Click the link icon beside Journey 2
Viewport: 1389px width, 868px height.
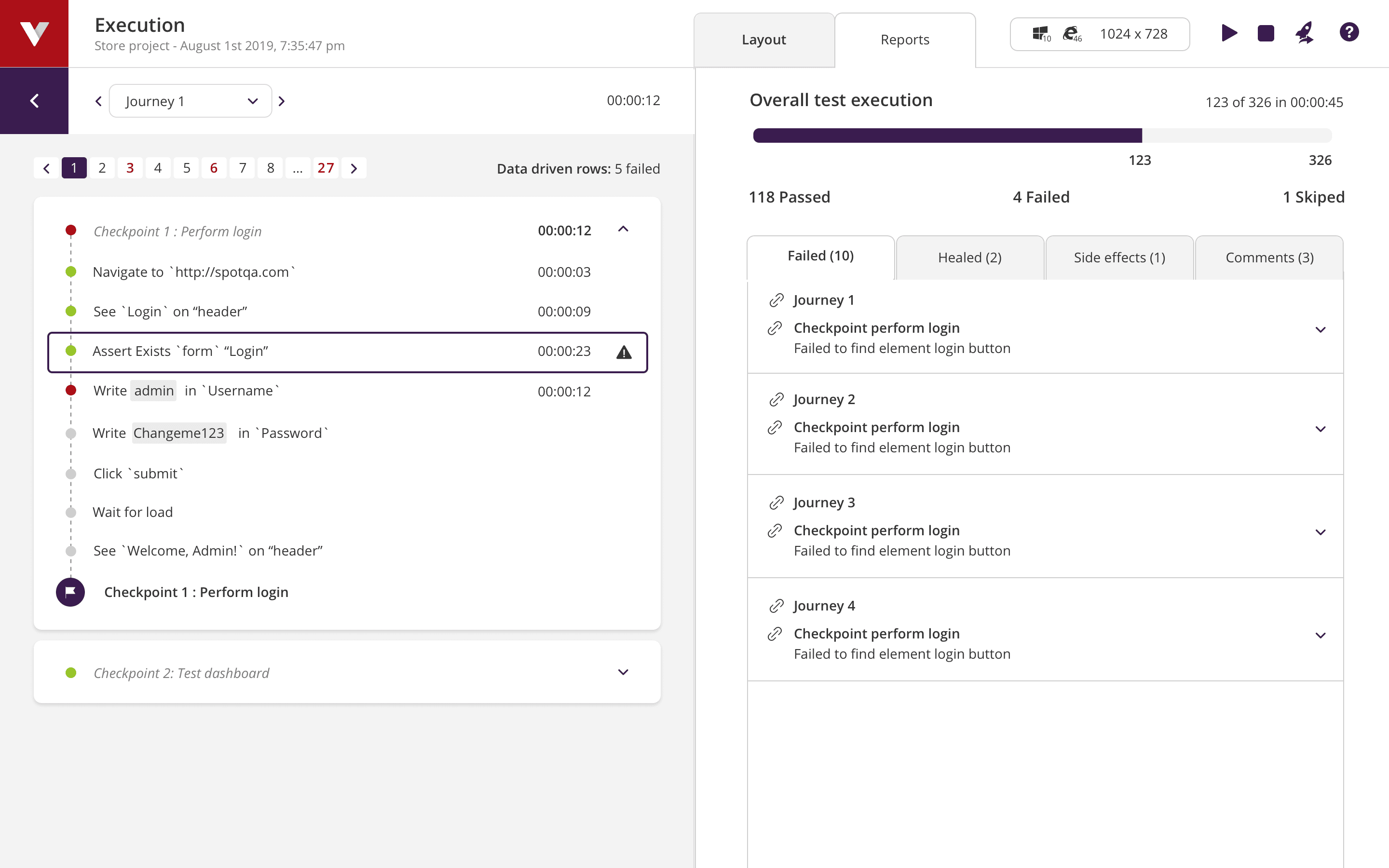[x=776, y=400]
